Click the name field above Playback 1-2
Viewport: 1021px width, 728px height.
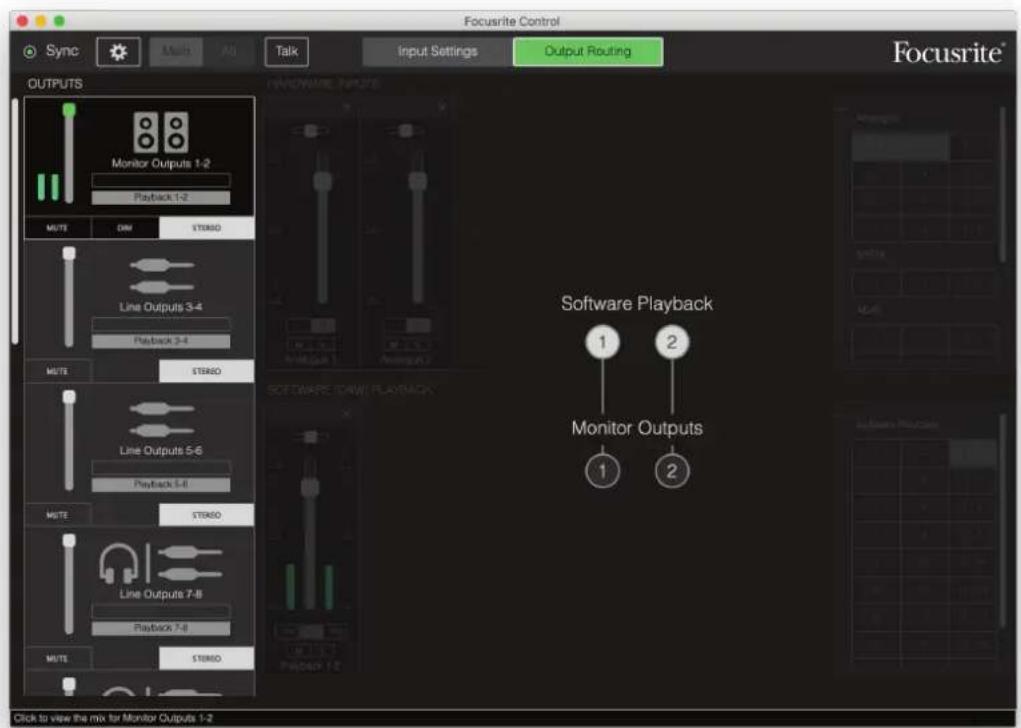tap(161, 180)
